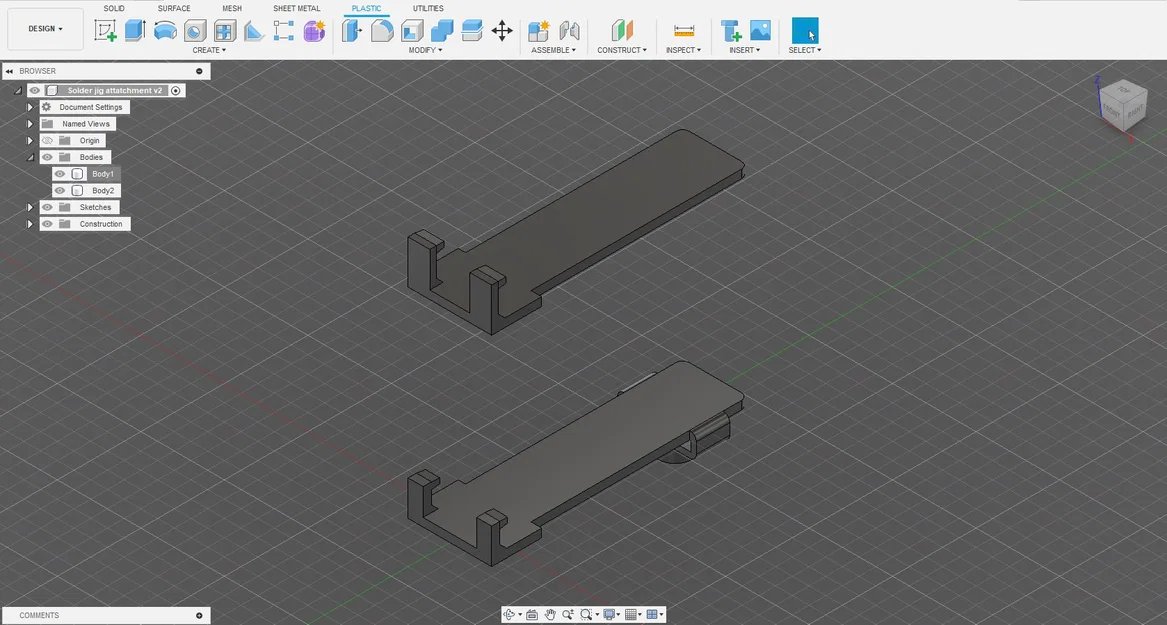The image size is (1167, 625).
Task: Collapse the root component tree
Action: click(18, 90)
